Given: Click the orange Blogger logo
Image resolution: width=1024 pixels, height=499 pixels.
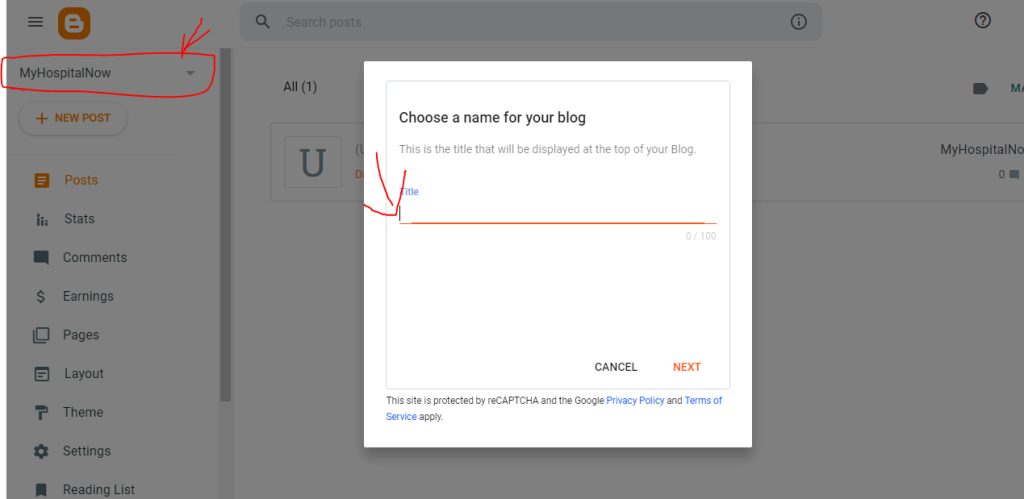Looking at the screenshot, I should [74, 23].
